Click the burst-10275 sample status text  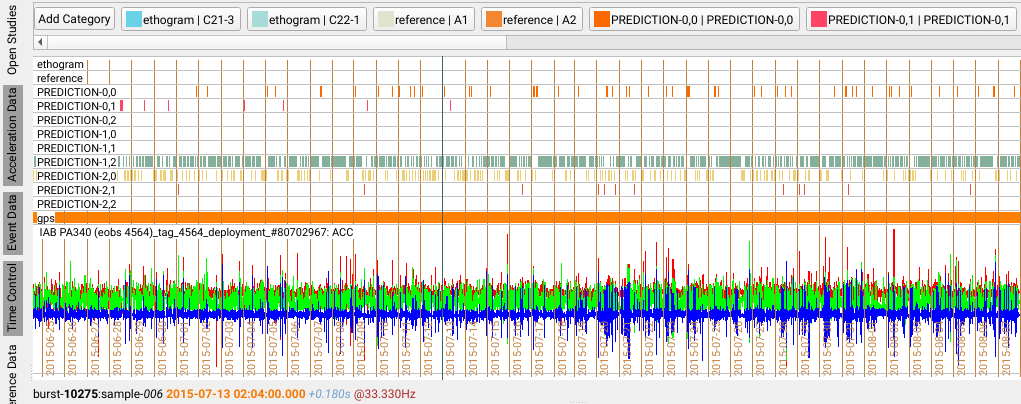click(98, 394)
